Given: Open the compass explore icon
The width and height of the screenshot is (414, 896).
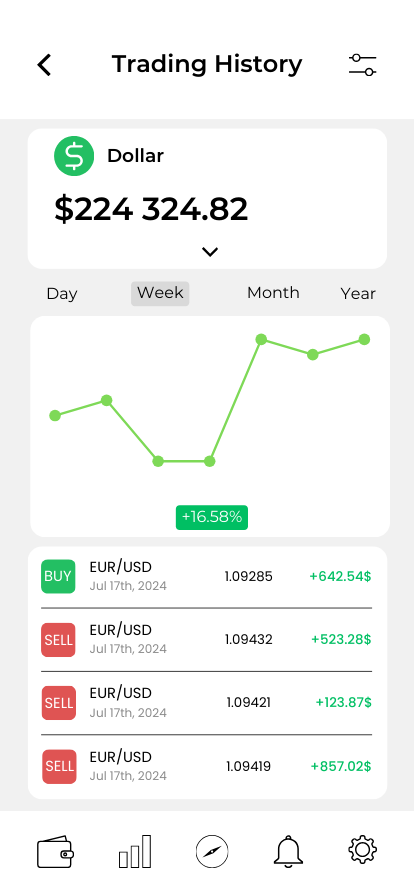Looking at the screenshot, I should coord(212,851).
